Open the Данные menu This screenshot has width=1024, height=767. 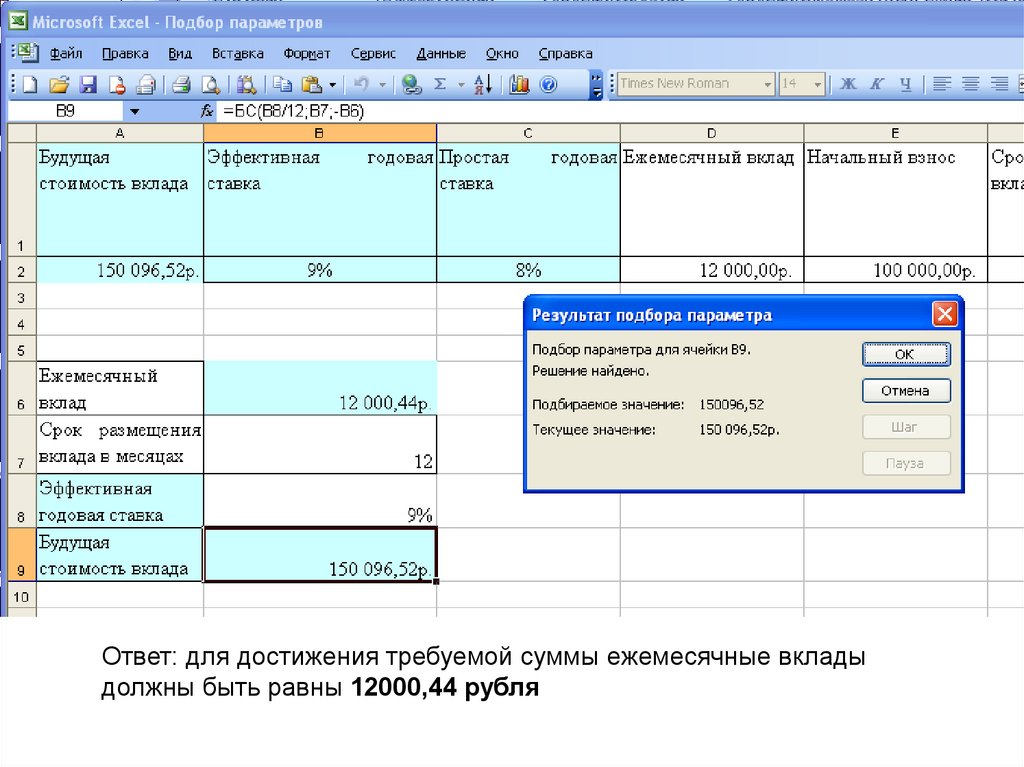click(x=441, y=54)
